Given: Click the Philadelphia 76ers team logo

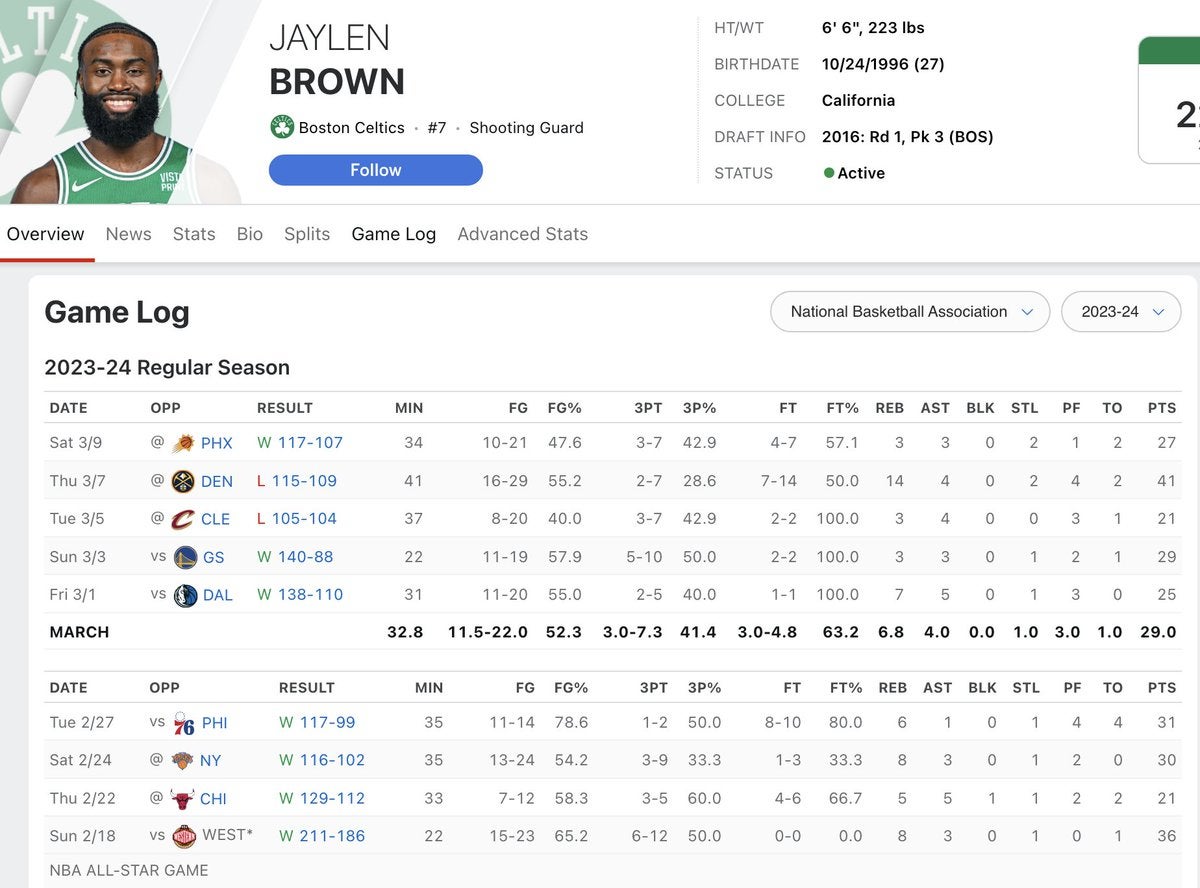Looking at the screenshot, I should pyautogui.click(x=183, y=723).
